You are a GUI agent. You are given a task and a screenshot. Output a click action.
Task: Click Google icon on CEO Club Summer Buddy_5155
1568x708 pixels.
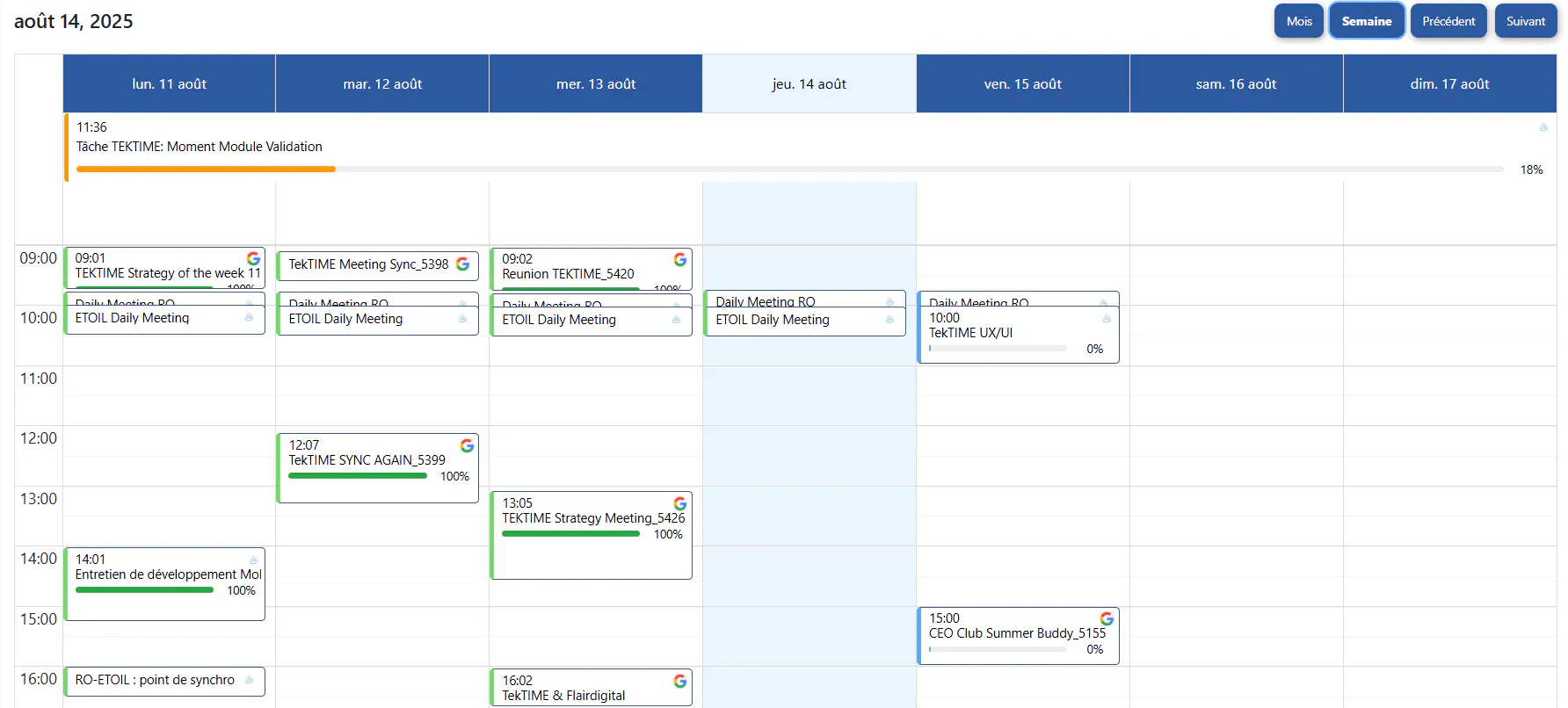1107,618
